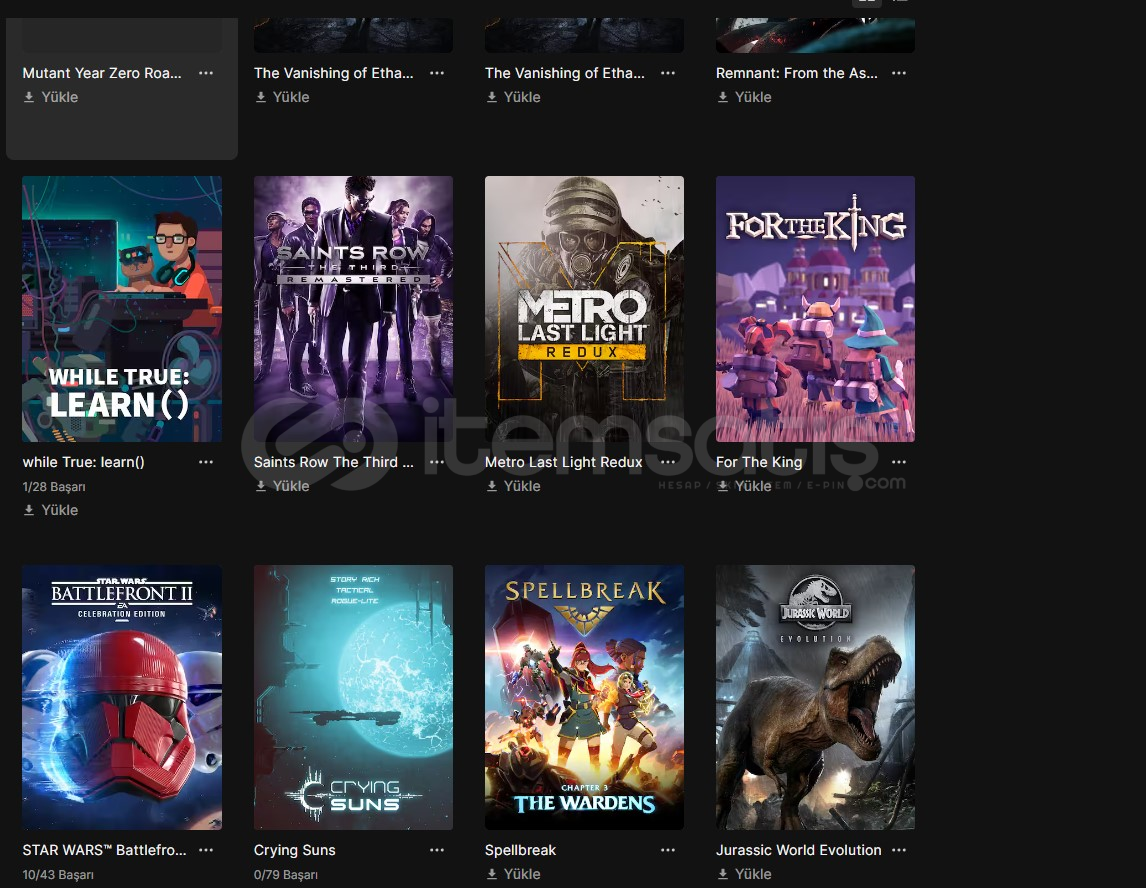
Task: Select the Crying Suns cover art
Action: pos(353,697)
